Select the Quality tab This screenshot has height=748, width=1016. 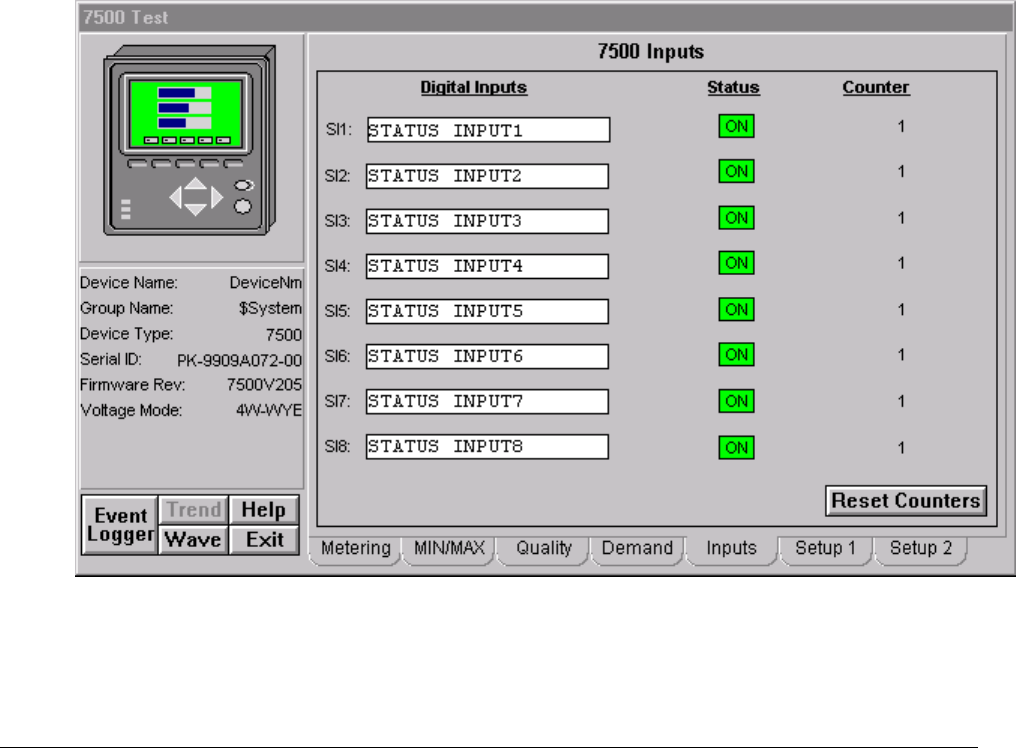(544, 548)
